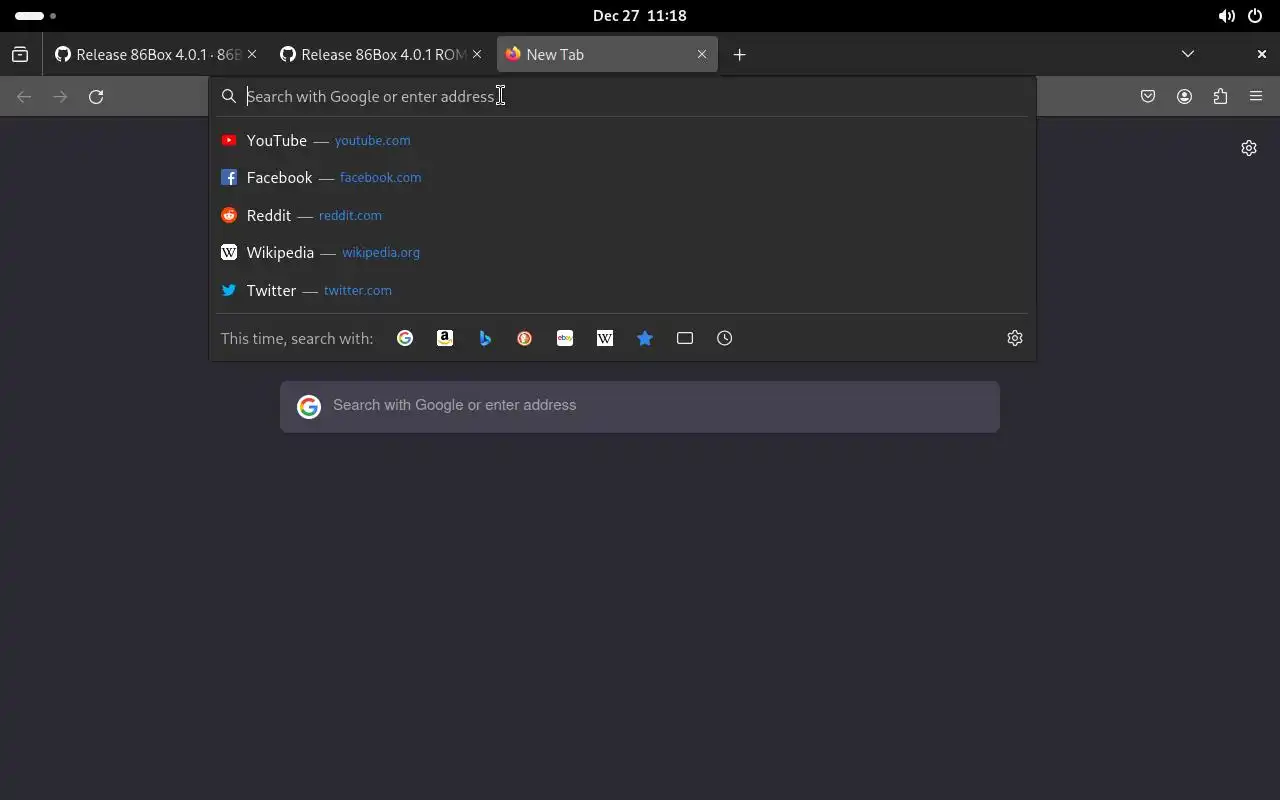Search this time with Wikipedia icon
This screenshot has height=800, width=1280.
coord(605,338)
